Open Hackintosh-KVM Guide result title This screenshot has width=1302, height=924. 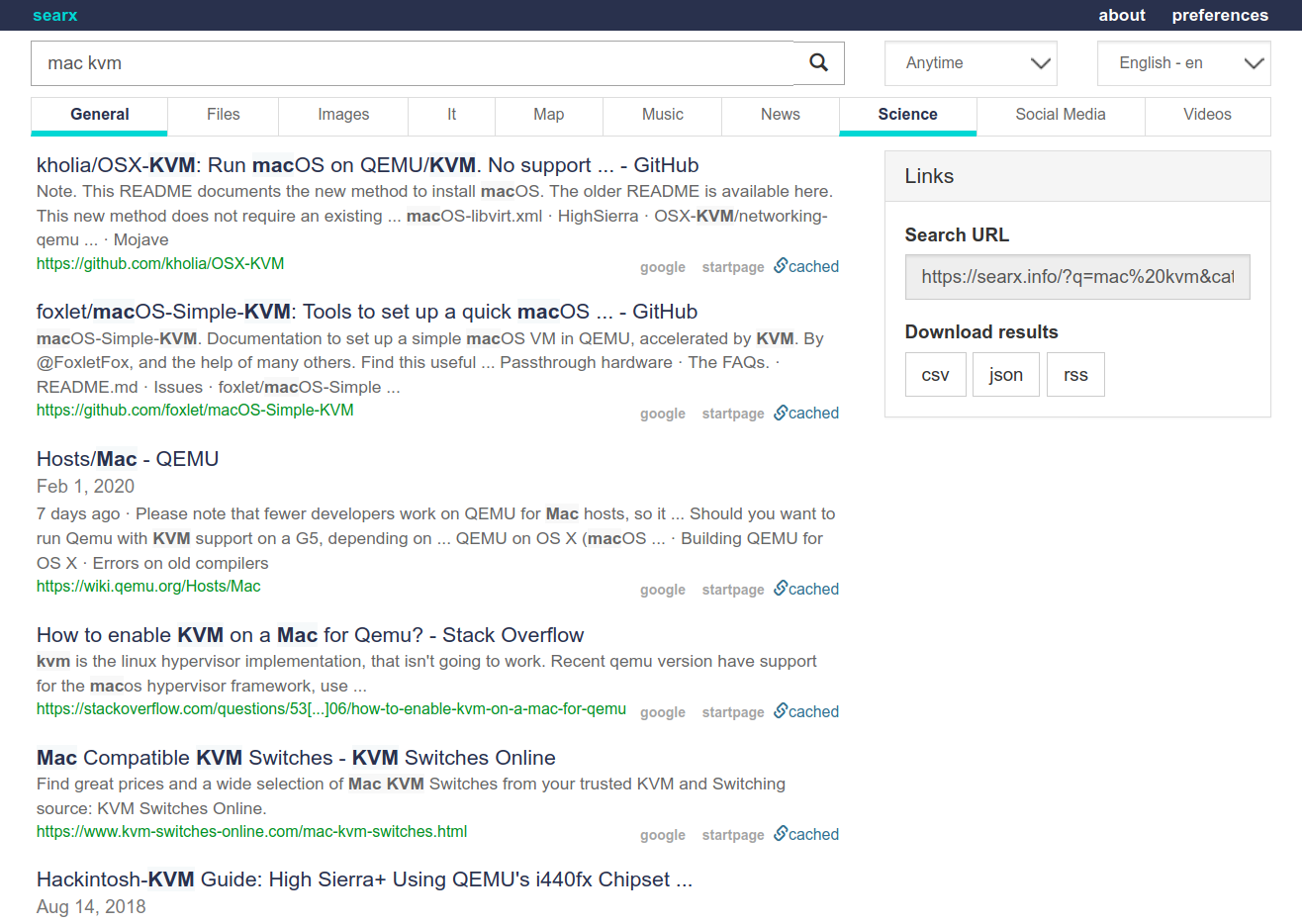tap(364, 879)
